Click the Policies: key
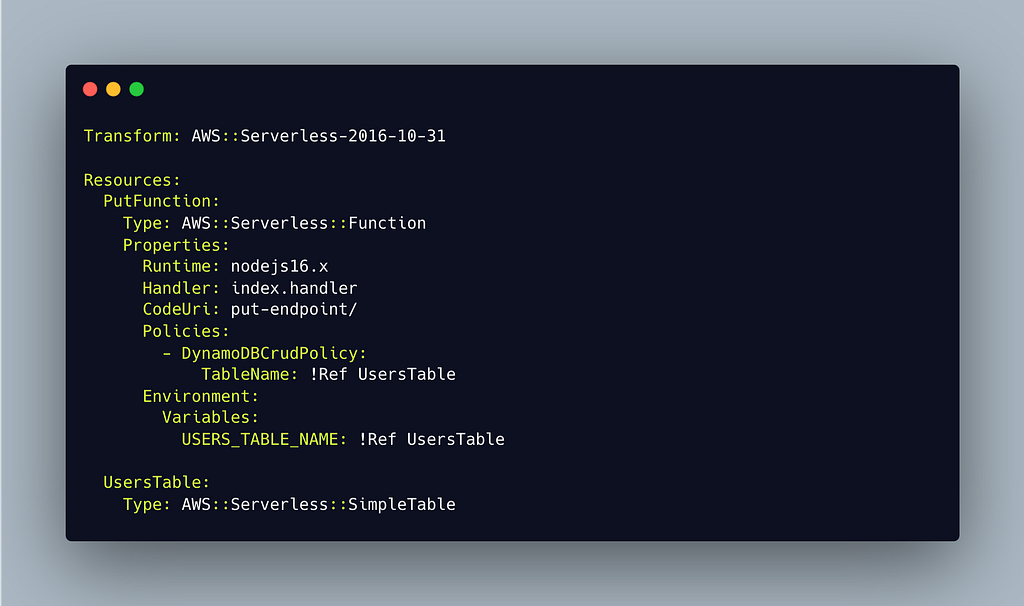 point(186,331)
